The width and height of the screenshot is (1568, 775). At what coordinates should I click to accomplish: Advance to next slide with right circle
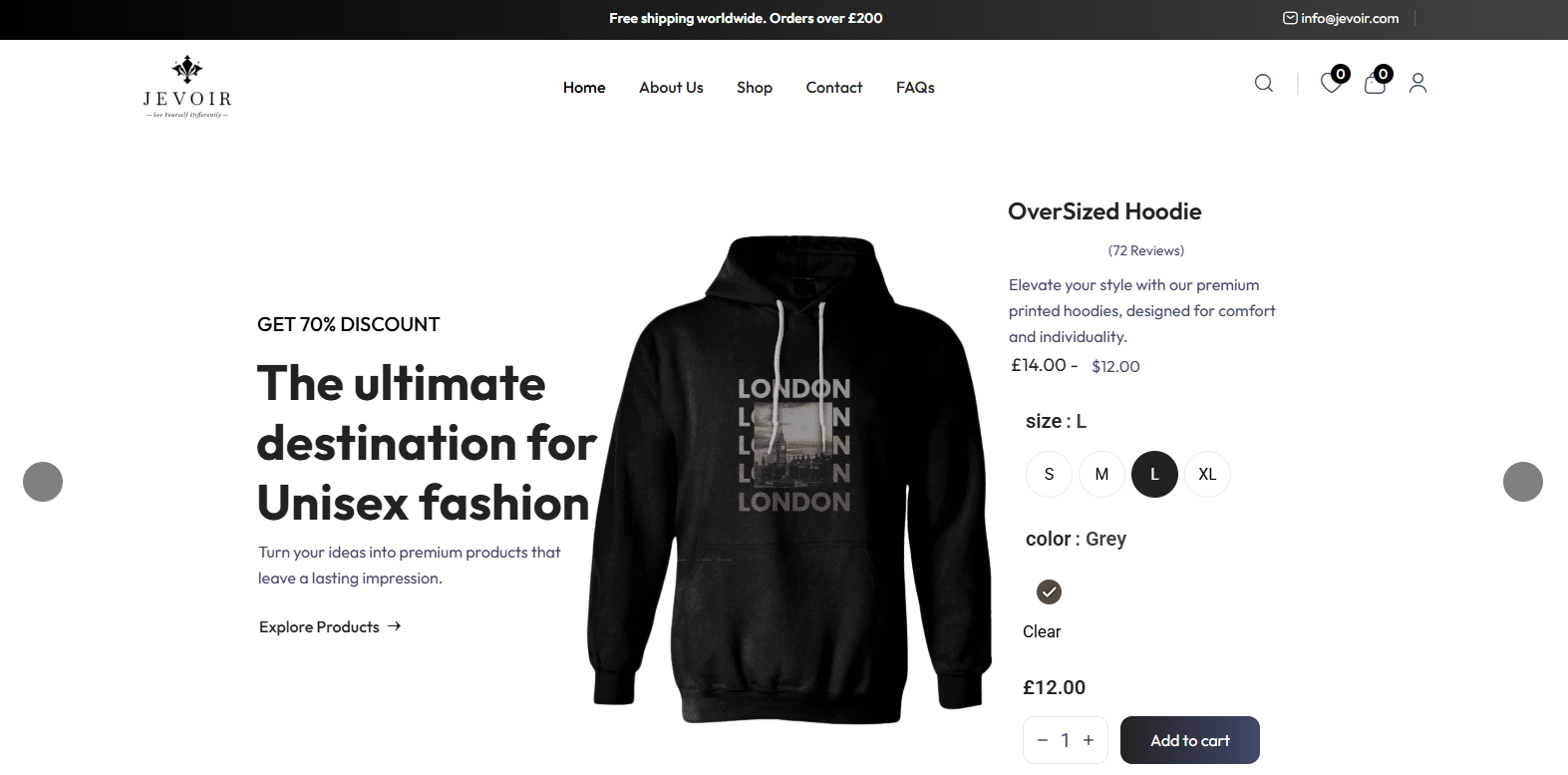pos(1522,482)
